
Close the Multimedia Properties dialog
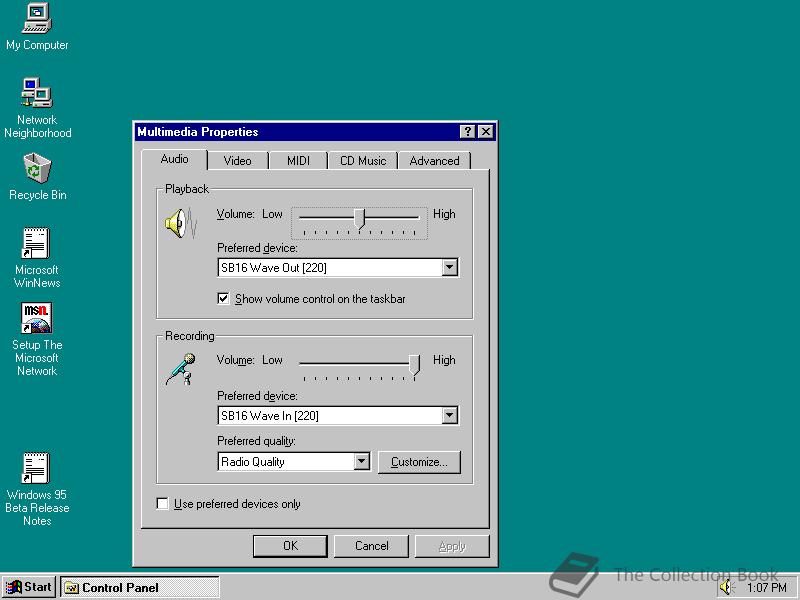pyautogui.click(x=486, y=132)
